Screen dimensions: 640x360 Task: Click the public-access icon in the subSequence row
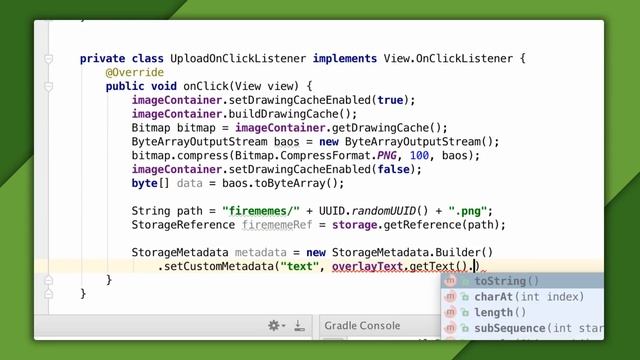click(x=465, y=329)
